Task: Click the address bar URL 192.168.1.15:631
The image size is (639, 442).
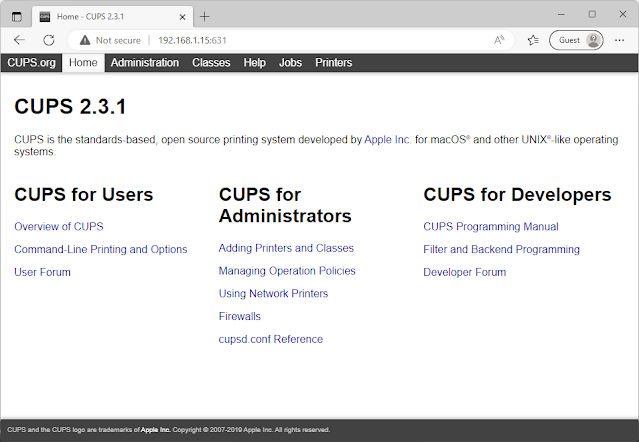Action: pyautogui.click(x=192, y=40)
